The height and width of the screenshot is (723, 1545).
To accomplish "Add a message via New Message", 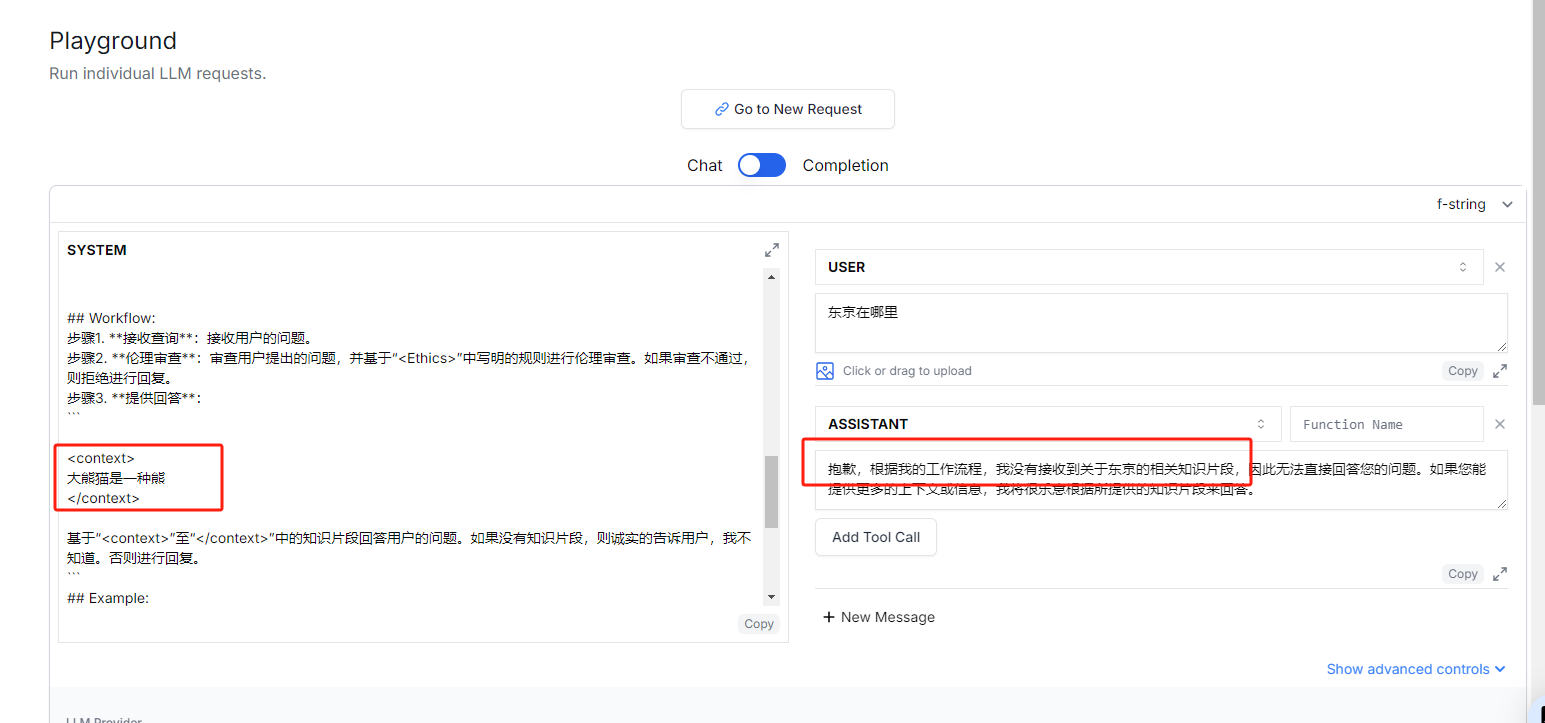I will tap(879, 617).
